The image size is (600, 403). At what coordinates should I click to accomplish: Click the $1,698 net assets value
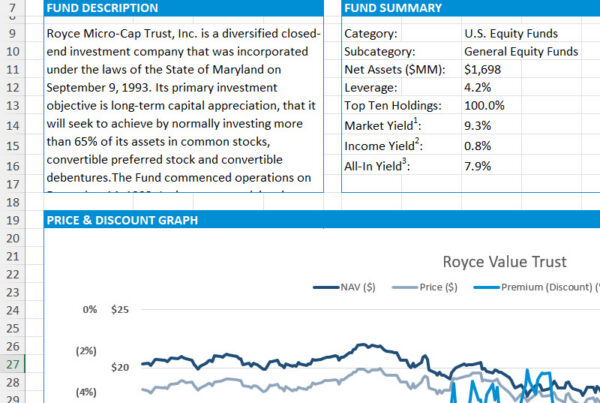click(483, 69)
